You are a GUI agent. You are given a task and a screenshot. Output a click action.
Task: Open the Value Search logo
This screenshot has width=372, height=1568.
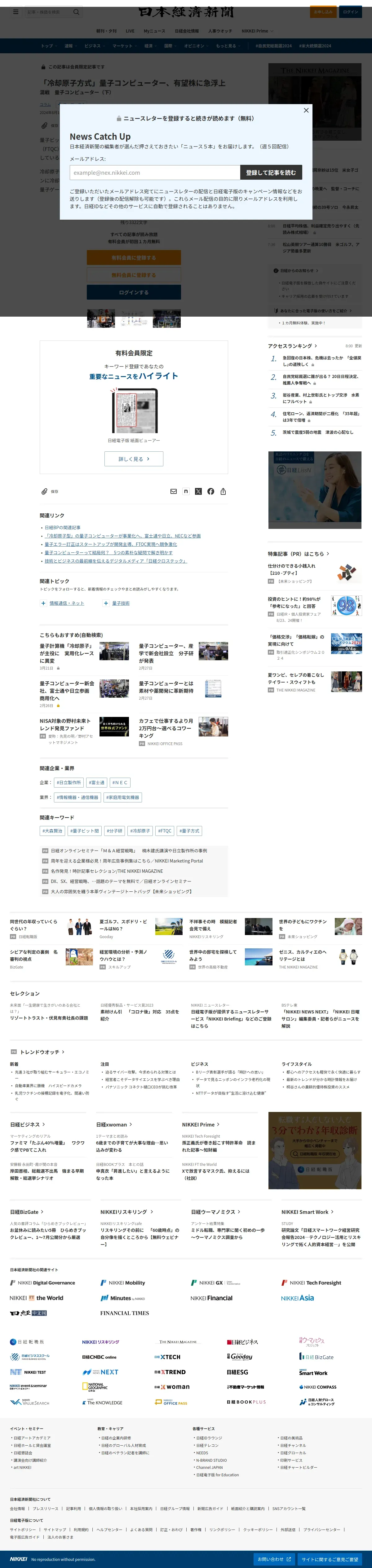[29, 1402]
